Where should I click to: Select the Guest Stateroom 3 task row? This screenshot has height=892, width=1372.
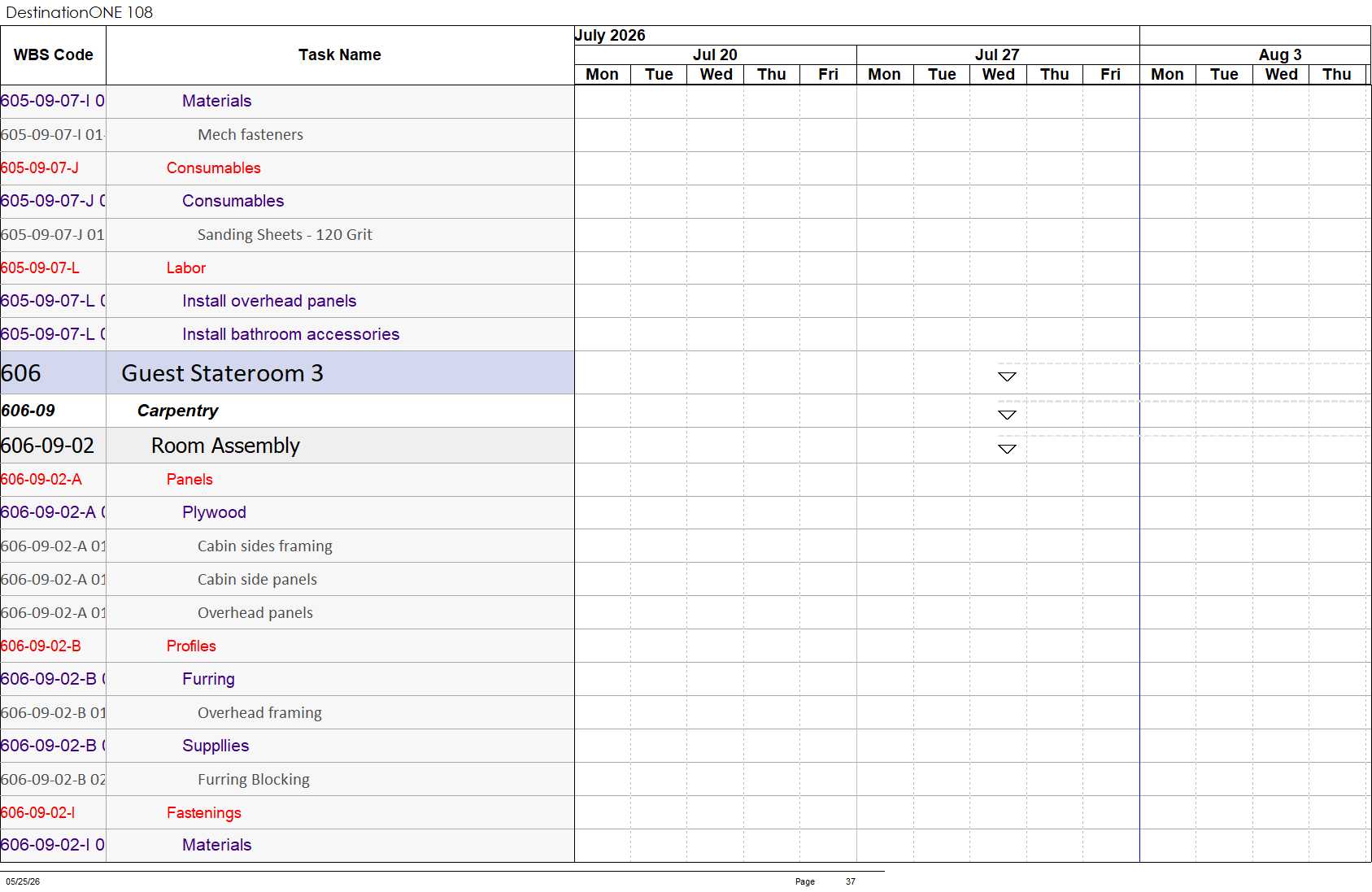click(x=287, y=373)
